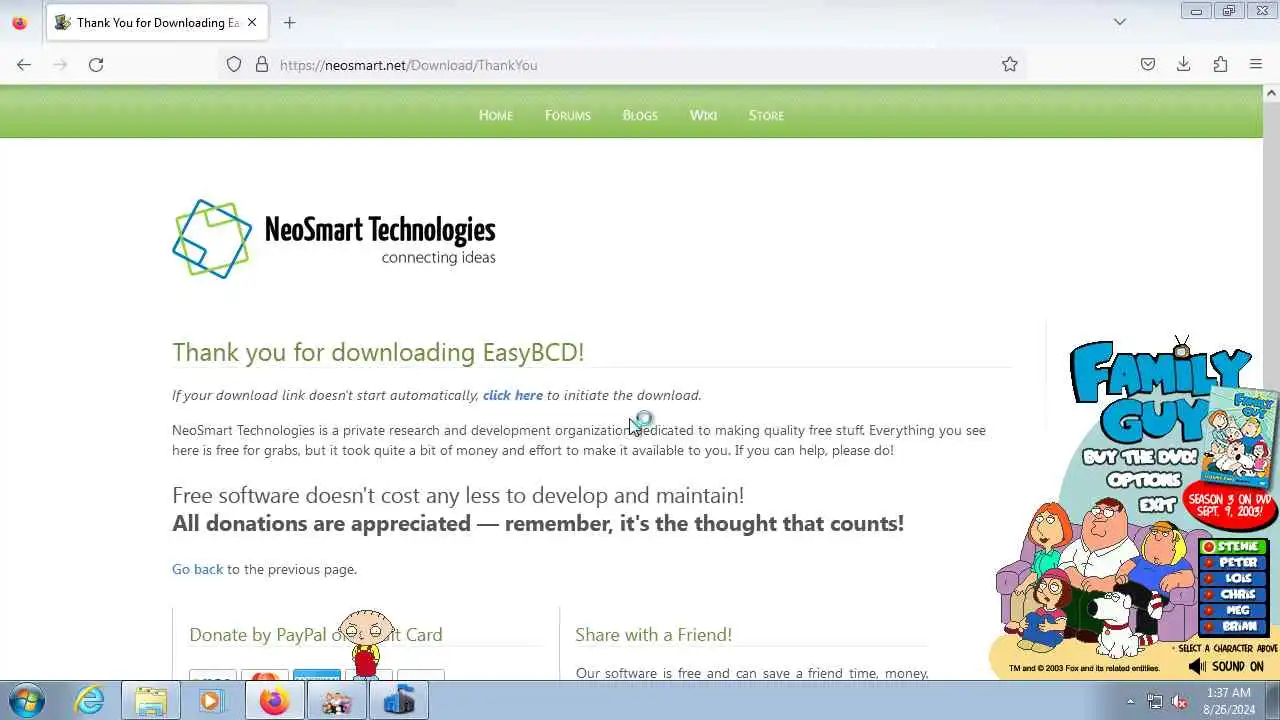The image size is (1280, 720).
Task: Open the extensions puzzle icon
Action: tap(1220, 64)
